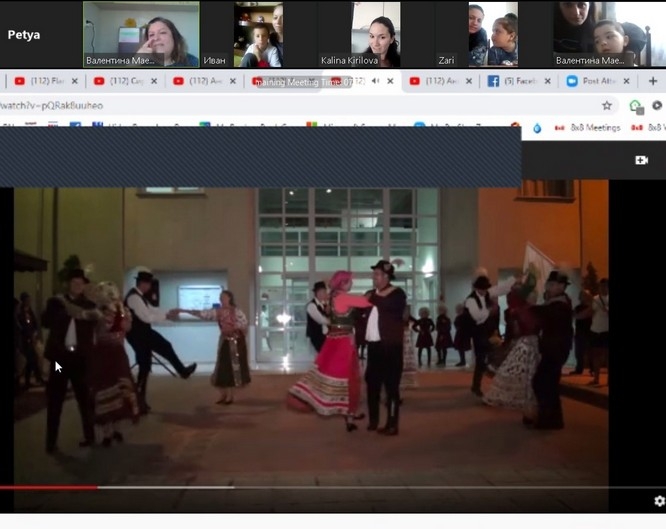Select Petya's participant tile
666x529 pixels.
click(40, 35)
